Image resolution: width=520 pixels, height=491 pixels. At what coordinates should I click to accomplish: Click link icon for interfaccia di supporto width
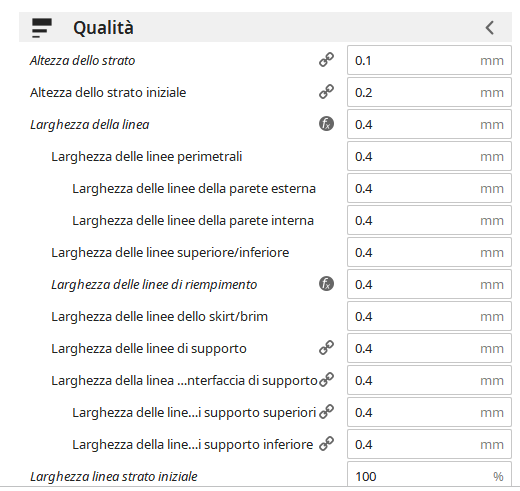(326, 380)
